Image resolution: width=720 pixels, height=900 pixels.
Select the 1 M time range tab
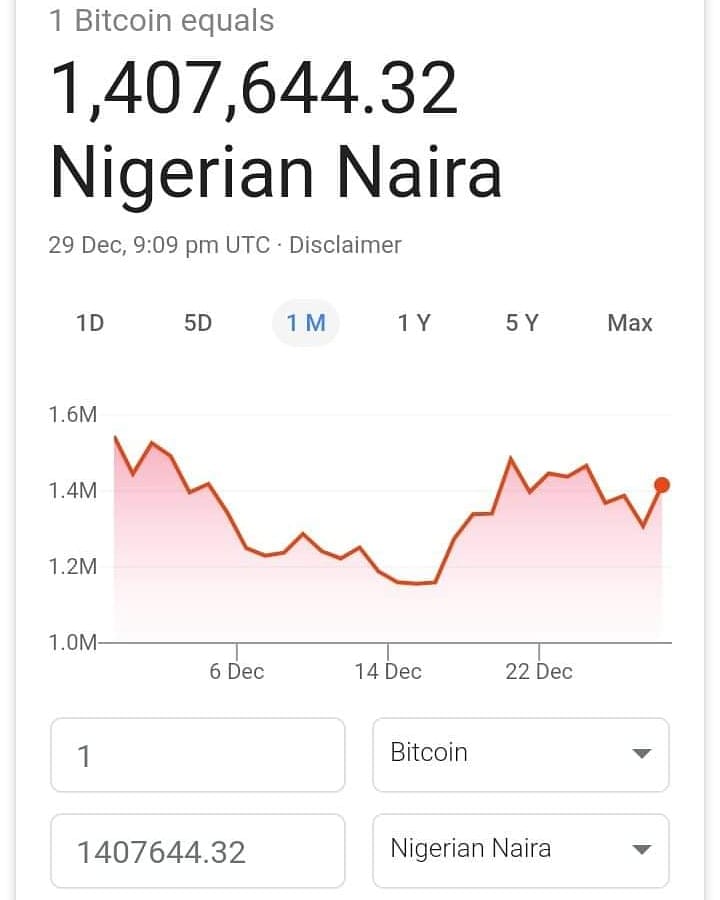[x=306, y=323]
